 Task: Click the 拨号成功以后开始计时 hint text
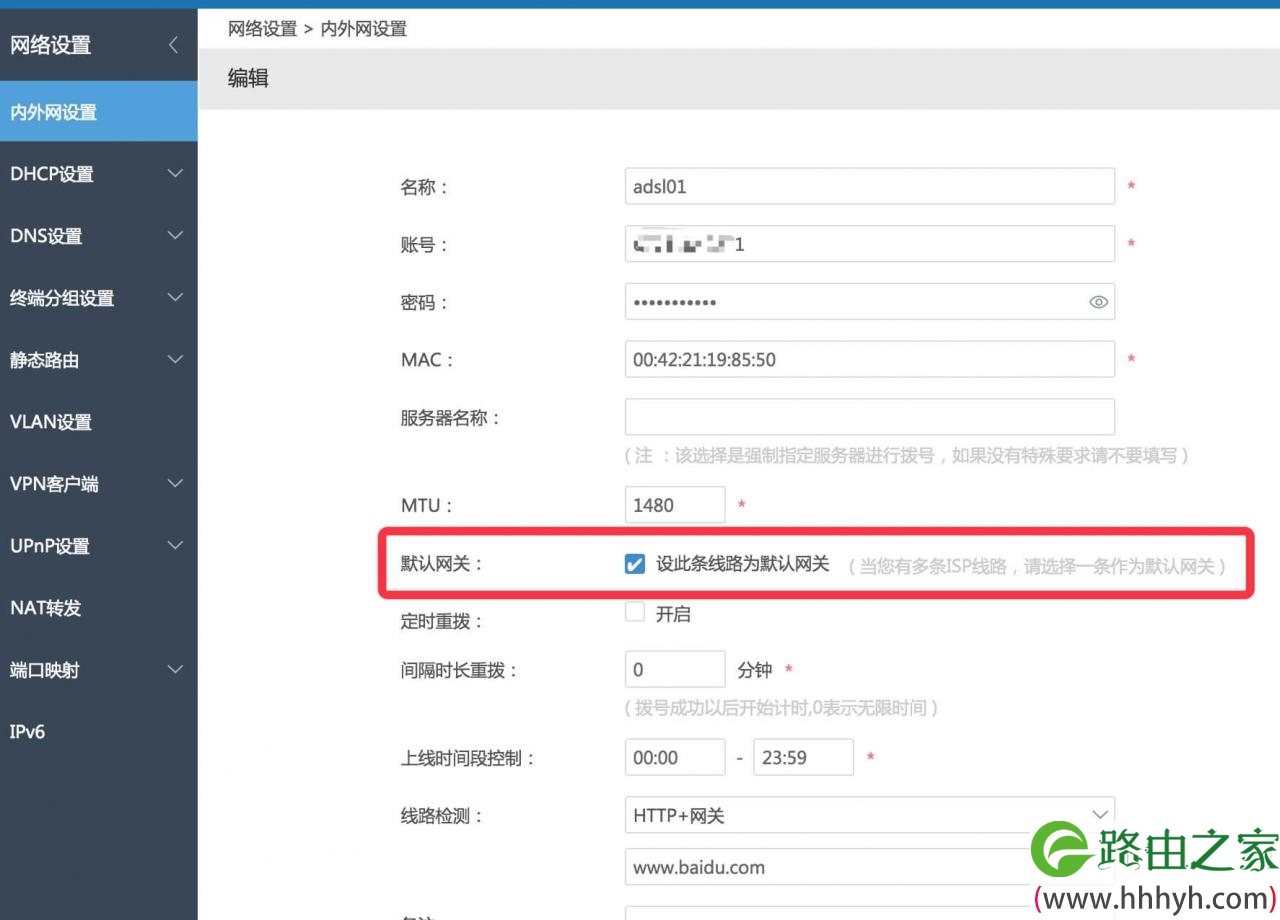point(783,708)
